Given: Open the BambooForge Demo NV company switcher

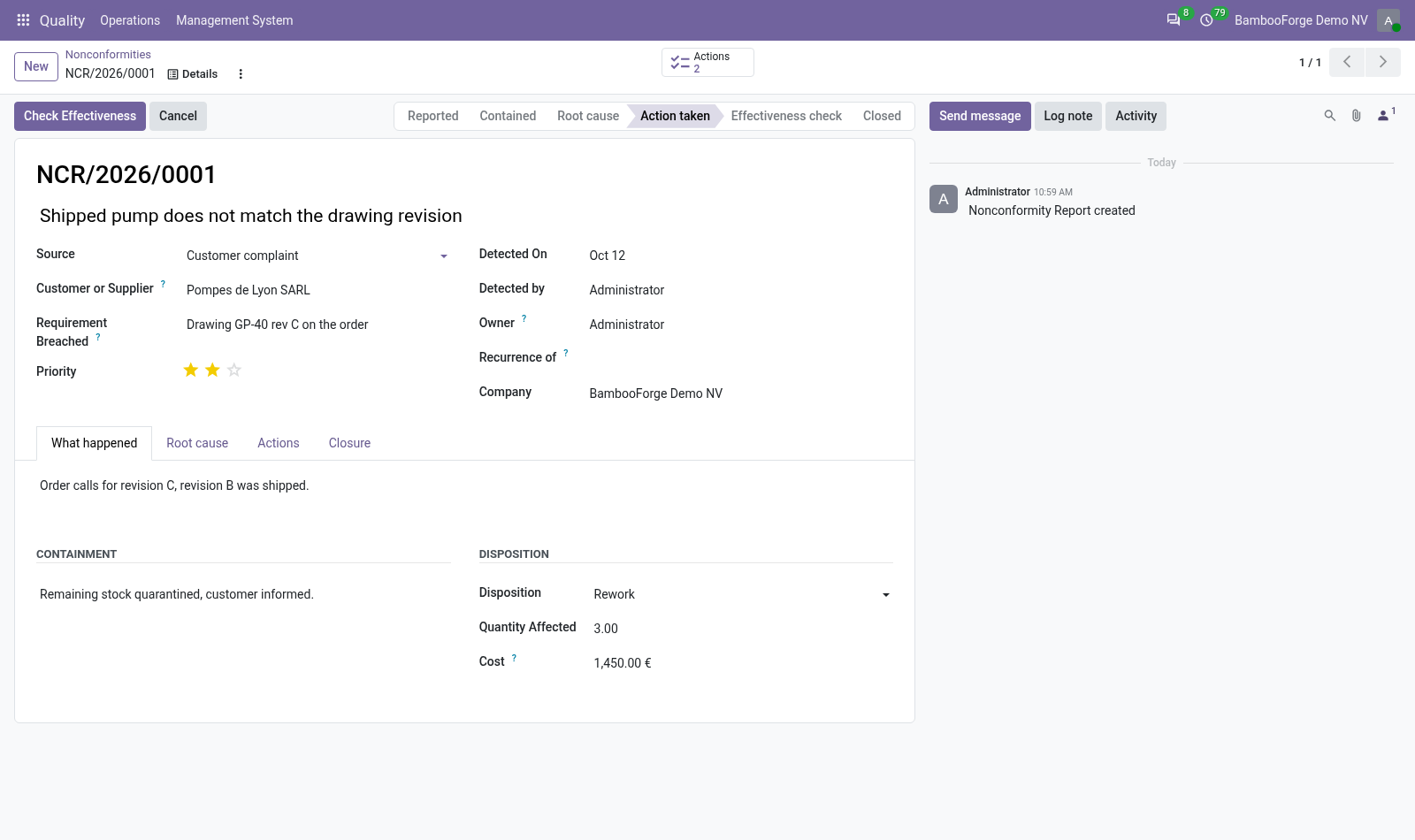Looking at the screenshot, I should pyautogui.click(x=1301, y=20).
